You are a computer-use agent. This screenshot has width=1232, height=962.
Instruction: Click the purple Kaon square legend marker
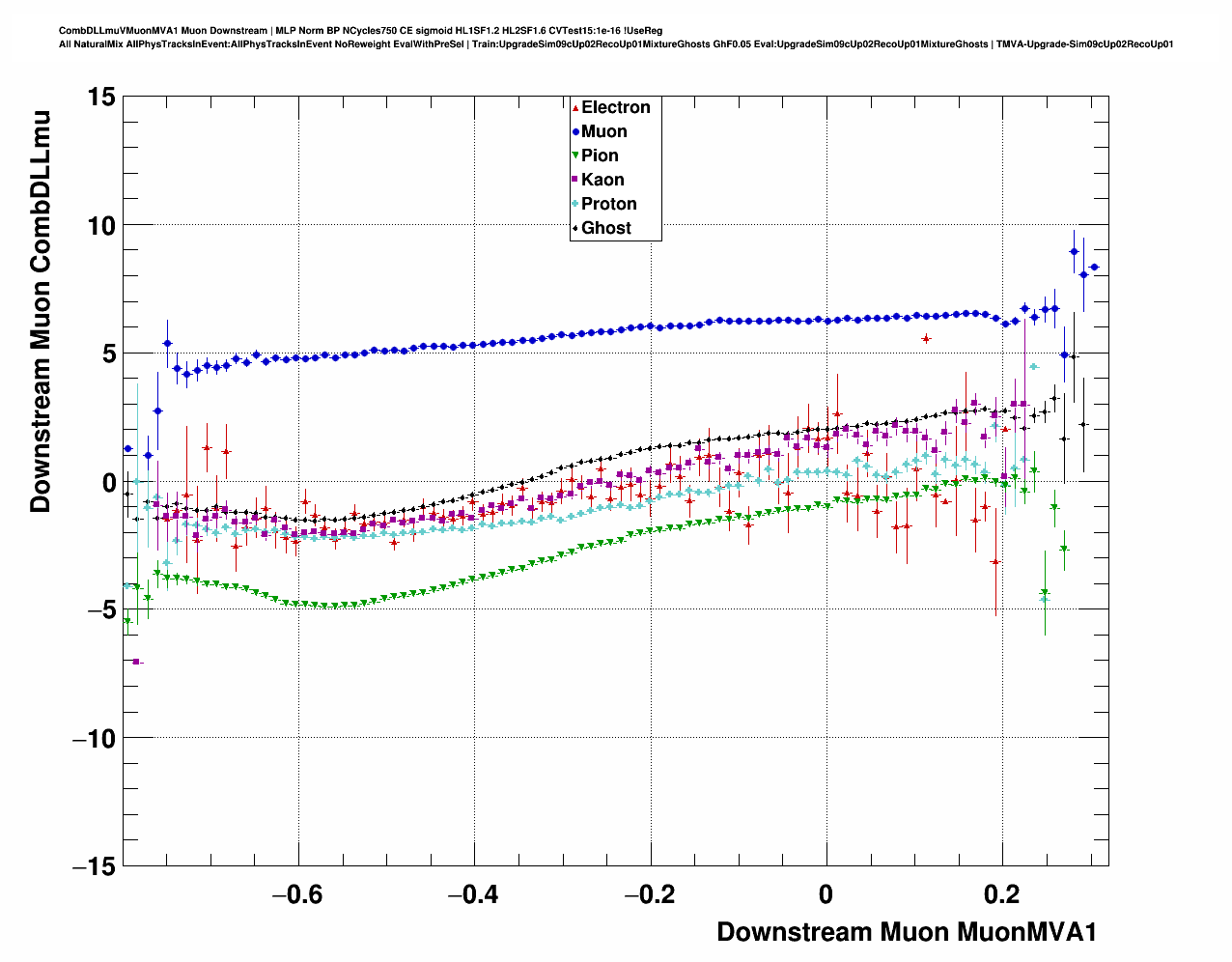(x=575, y=180)
